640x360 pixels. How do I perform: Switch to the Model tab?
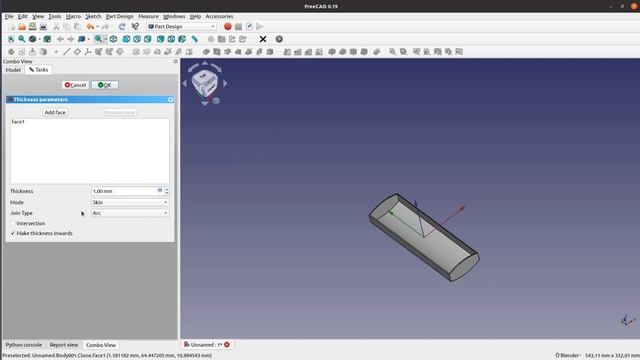[x=13, y=70]
